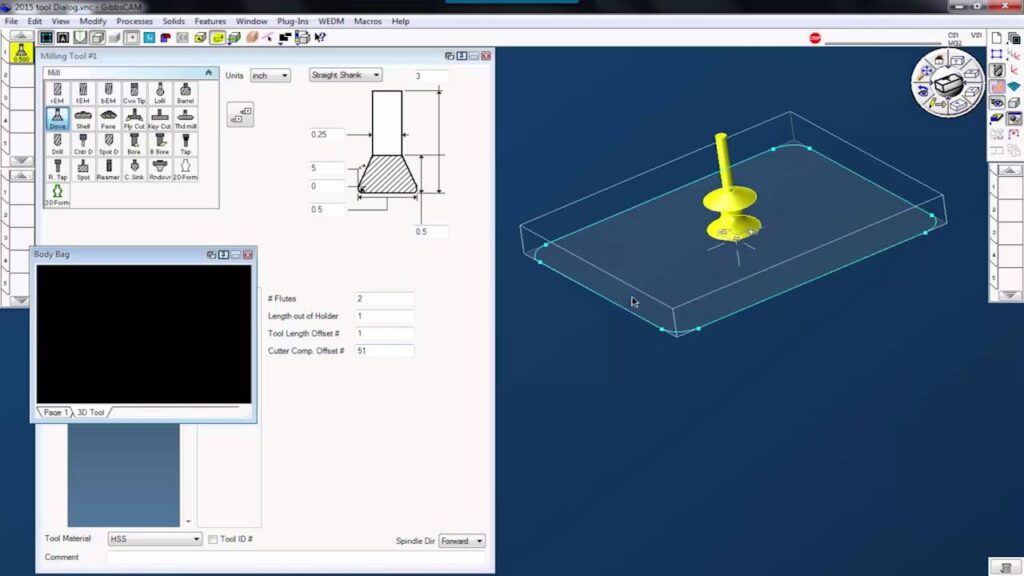1024x576 pixels.
Task: Open the Spindle Dir Forward dropdown
Action: [x=462, y=541]
